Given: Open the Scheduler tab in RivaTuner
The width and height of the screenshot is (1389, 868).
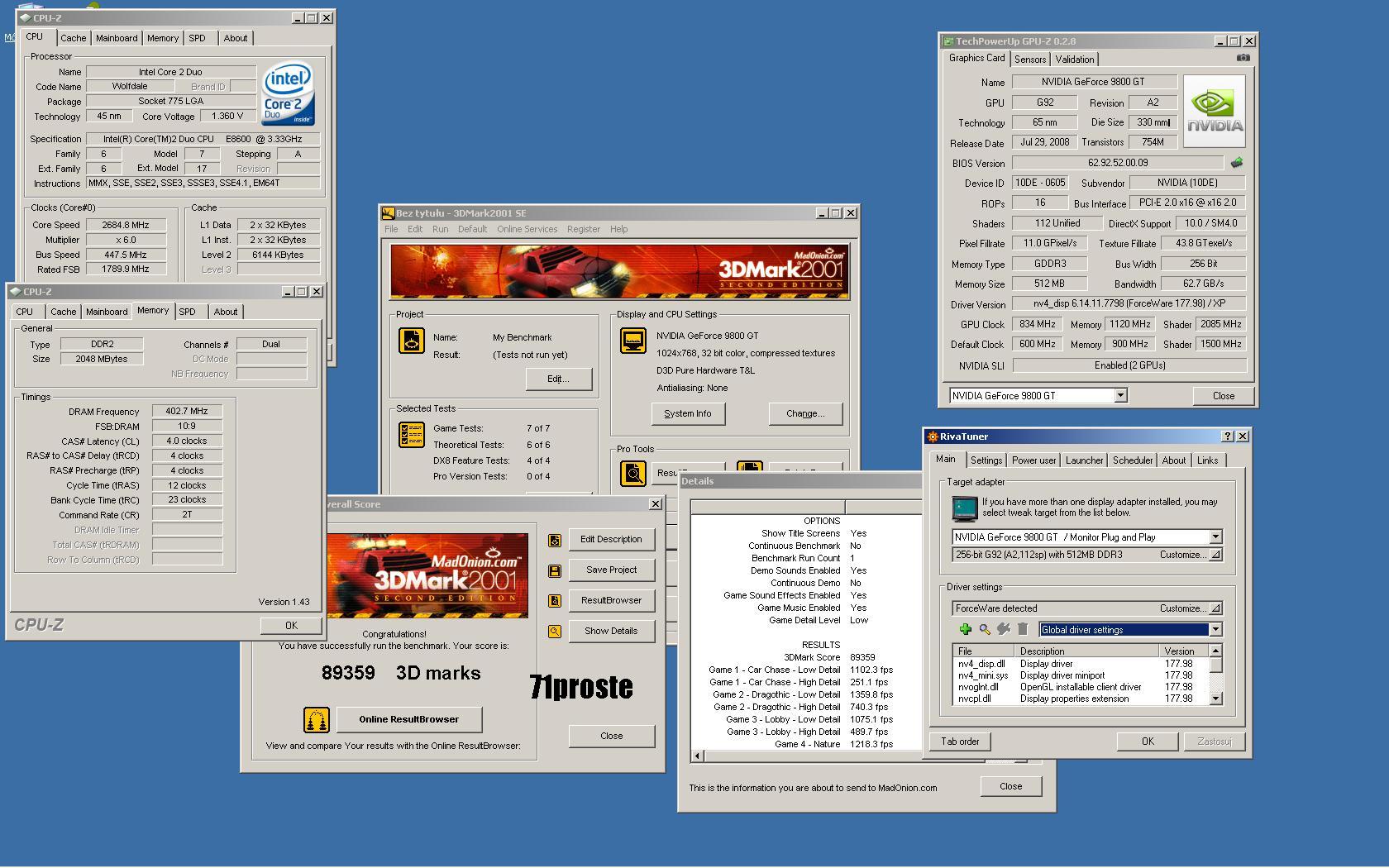Looking at the screenshot, I should (x=1133, y=460).
